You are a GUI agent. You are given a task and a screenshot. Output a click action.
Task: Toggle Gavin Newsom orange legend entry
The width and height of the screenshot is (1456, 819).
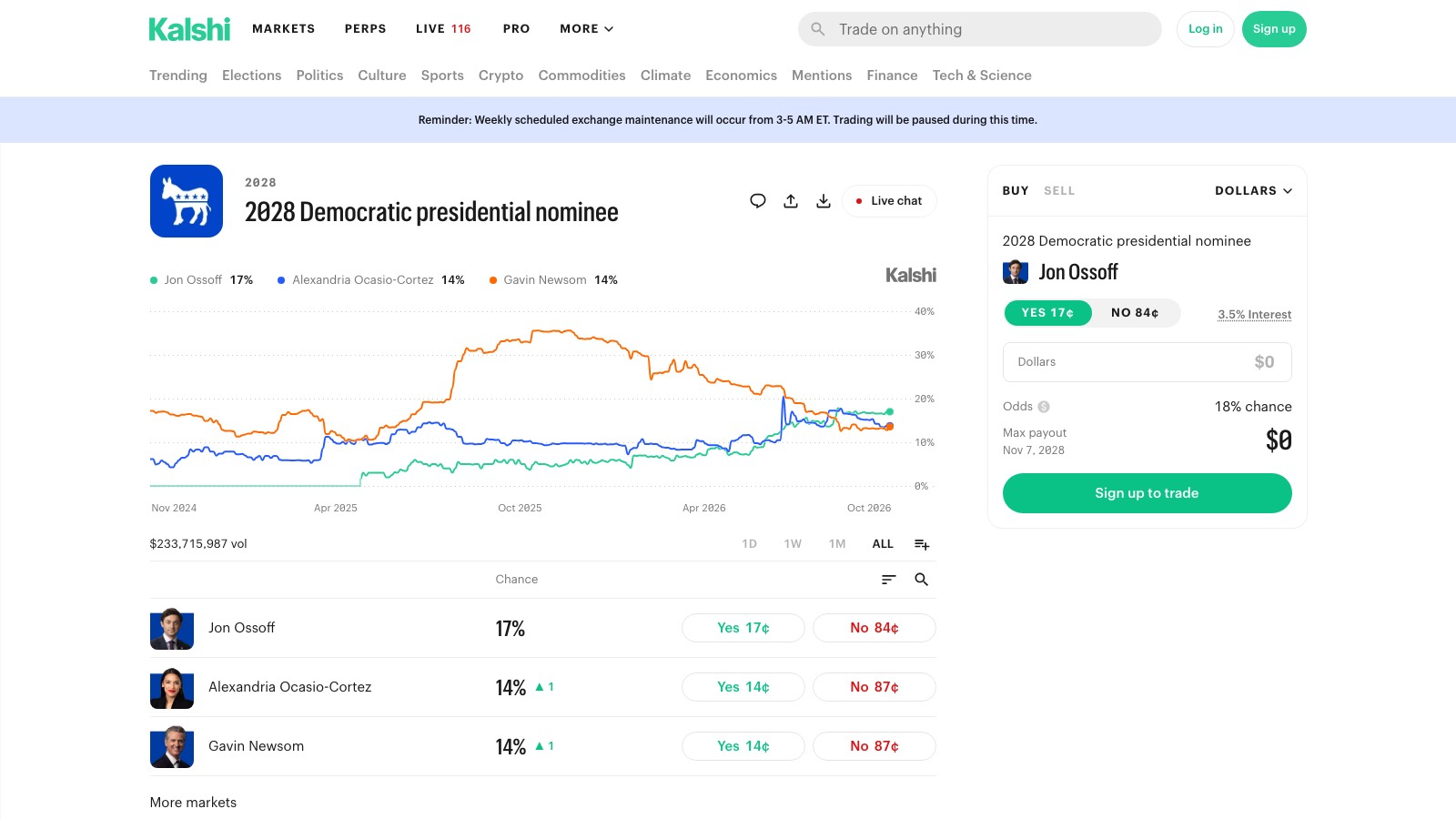coord(553,280)
